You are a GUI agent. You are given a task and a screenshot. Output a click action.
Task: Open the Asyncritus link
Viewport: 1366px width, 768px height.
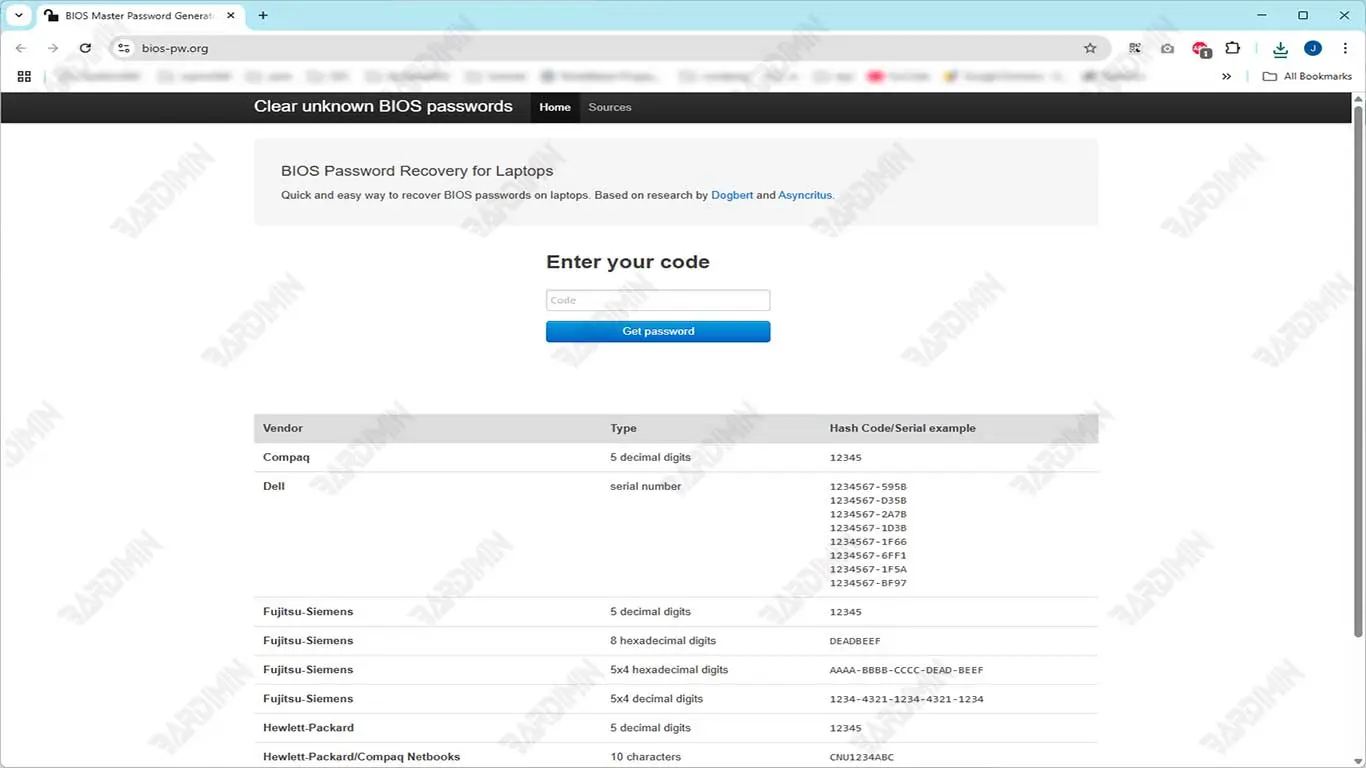[x=804, y=195]
